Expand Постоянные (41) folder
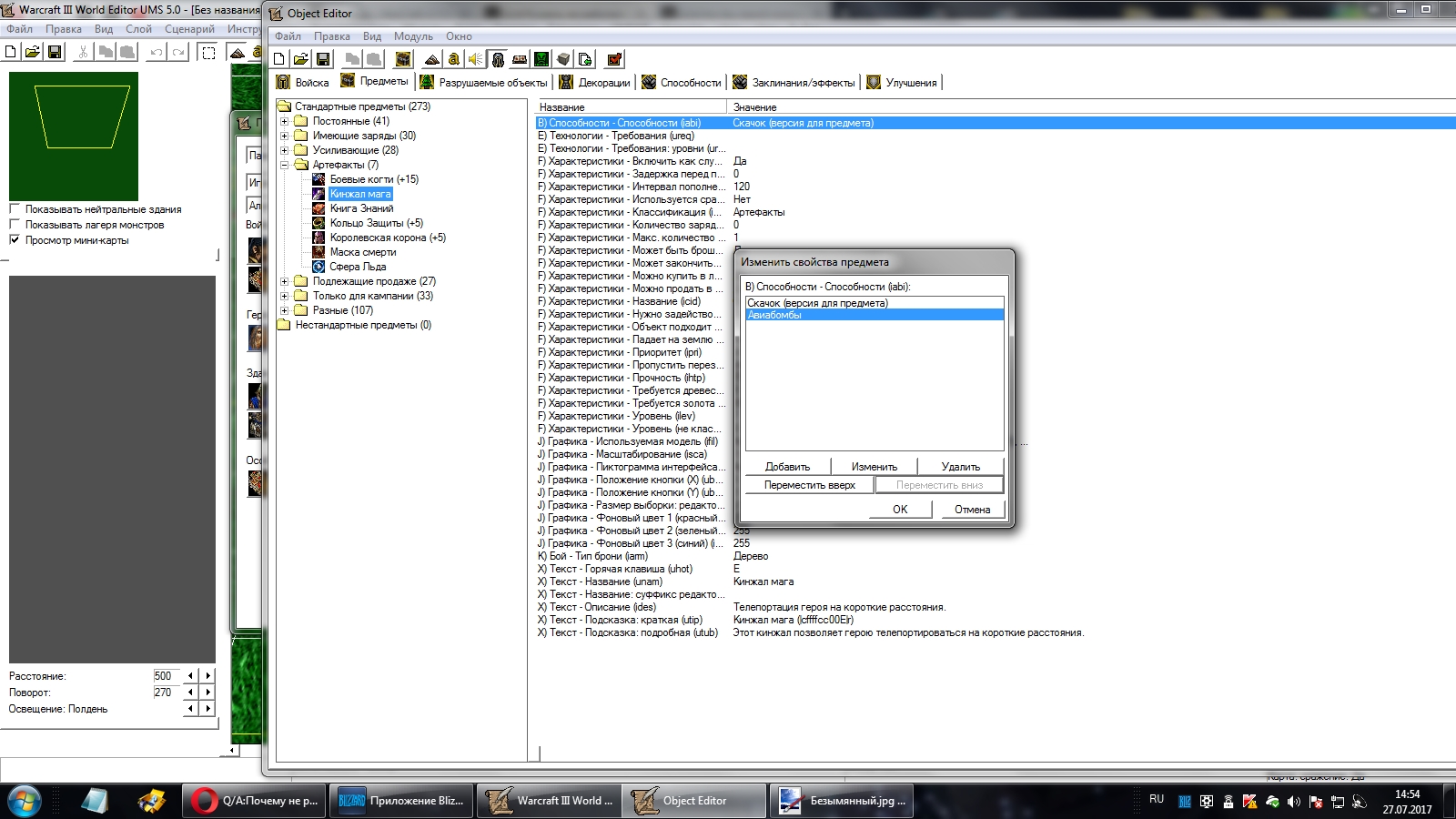1456x819 pixels. pos(284,121)
